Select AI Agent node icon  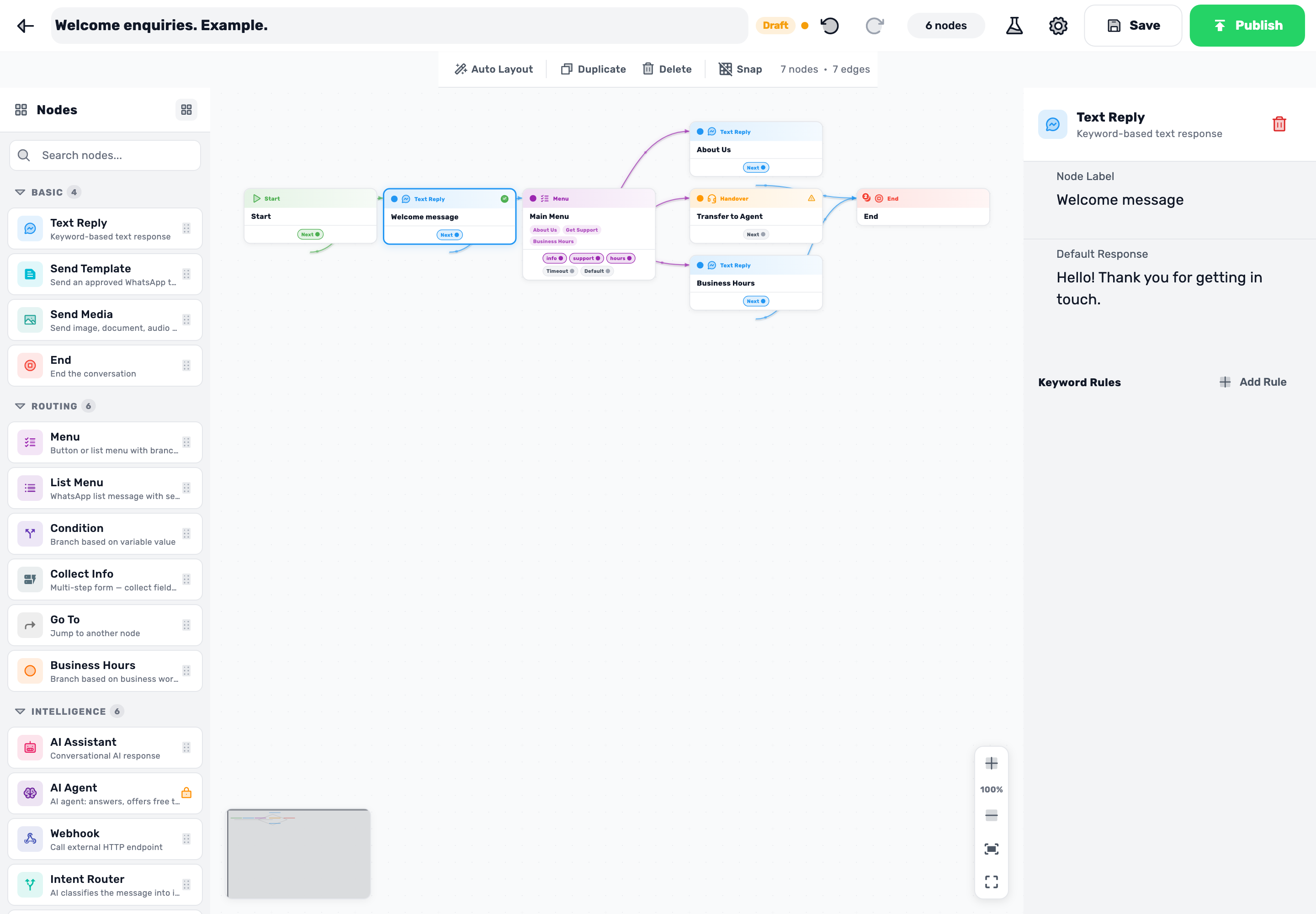pos(30,793)
